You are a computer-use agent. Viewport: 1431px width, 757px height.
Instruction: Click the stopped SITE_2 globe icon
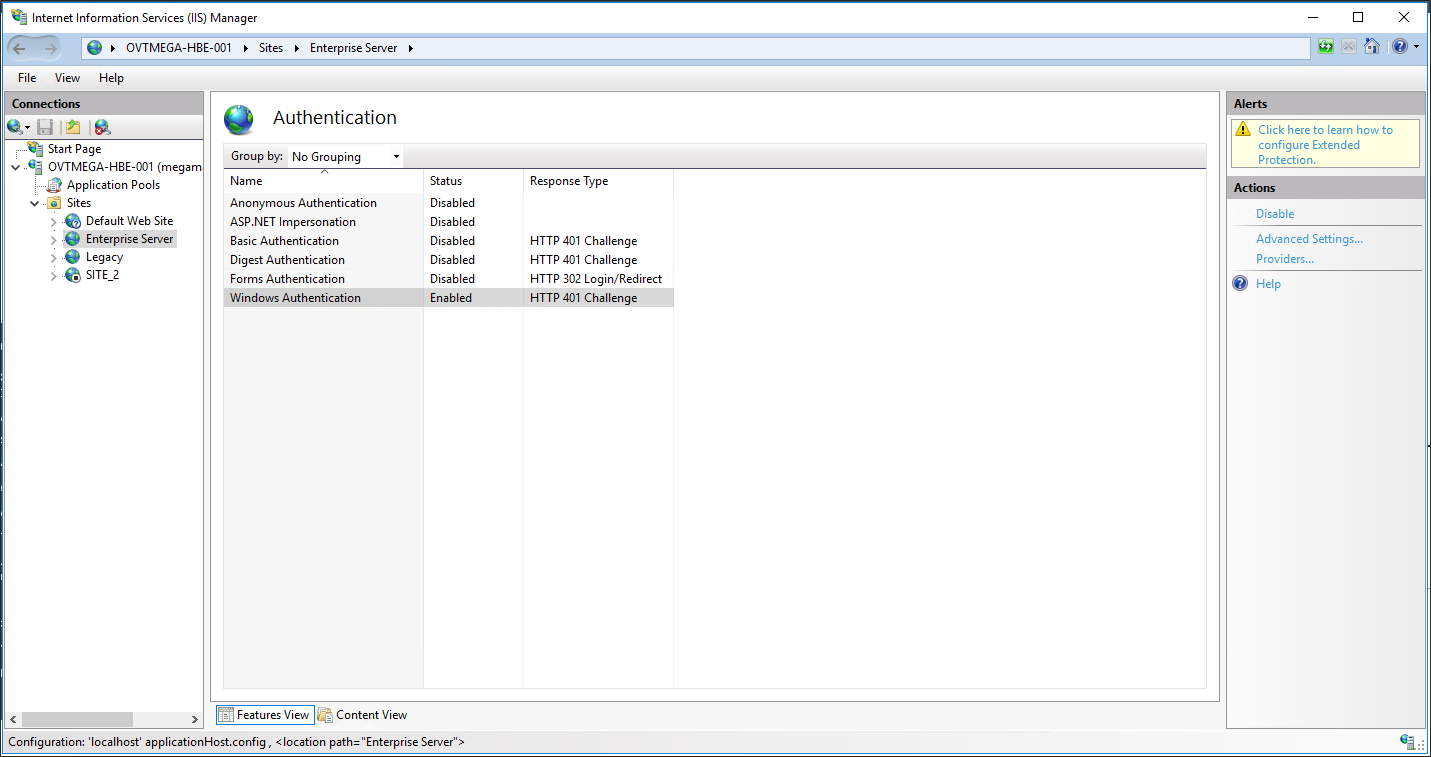73,275
